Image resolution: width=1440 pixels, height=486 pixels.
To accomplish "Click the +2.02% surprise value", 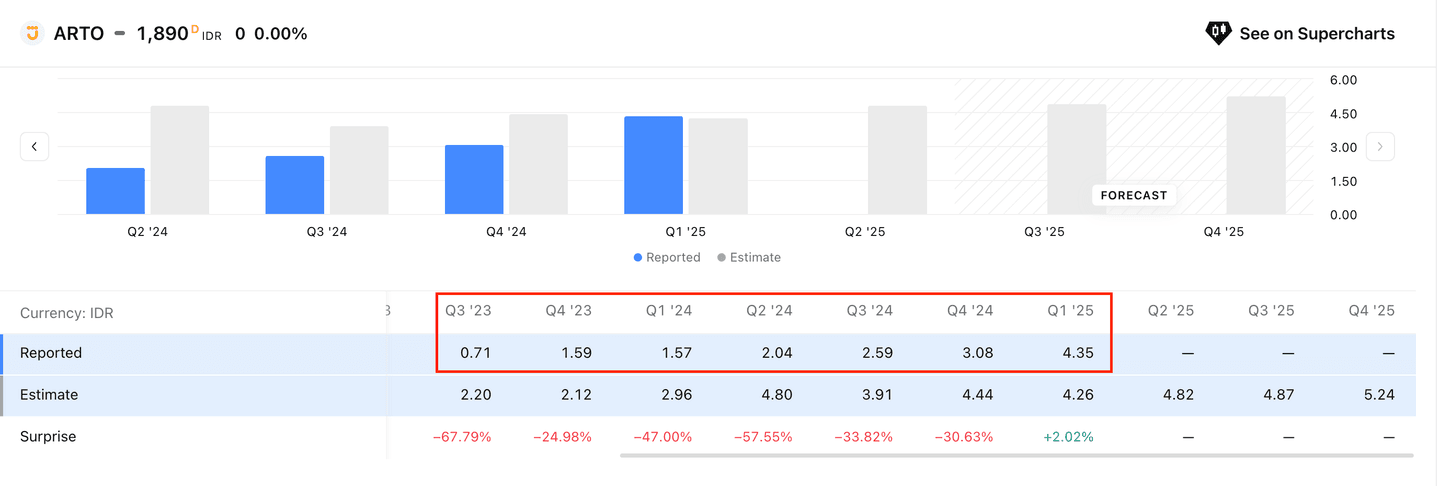I will pos(1070,437).
